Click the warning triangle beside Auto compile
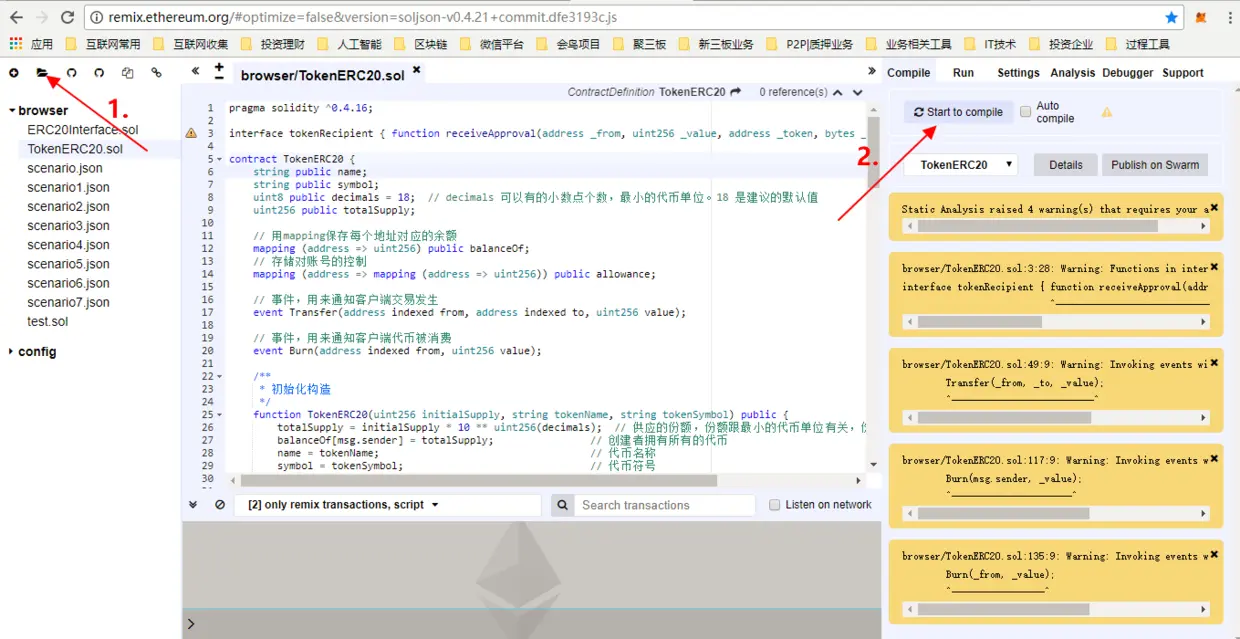 pyautogui.click(x=1107, y=112)
